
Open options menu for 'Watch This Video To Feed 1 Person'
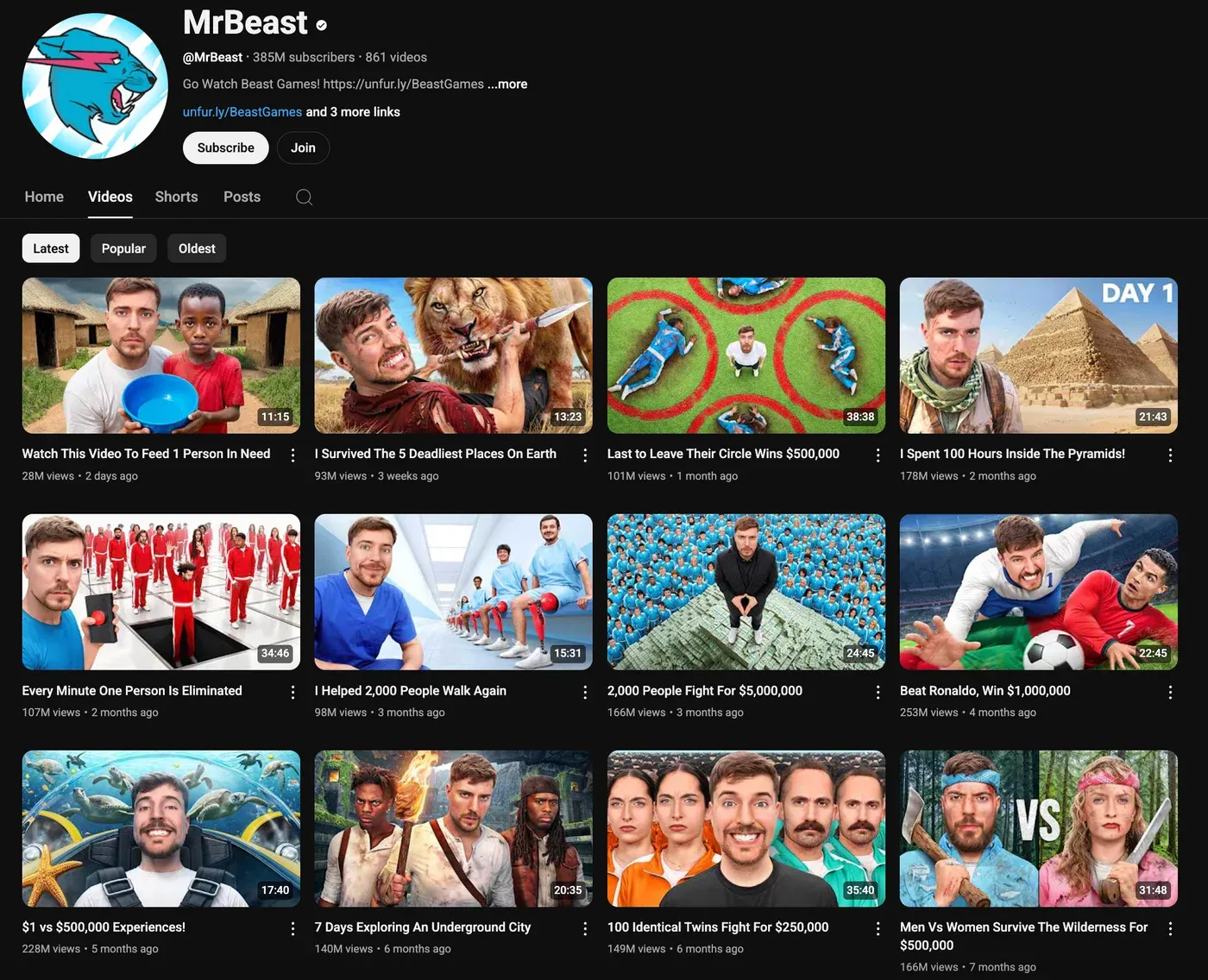293,455
